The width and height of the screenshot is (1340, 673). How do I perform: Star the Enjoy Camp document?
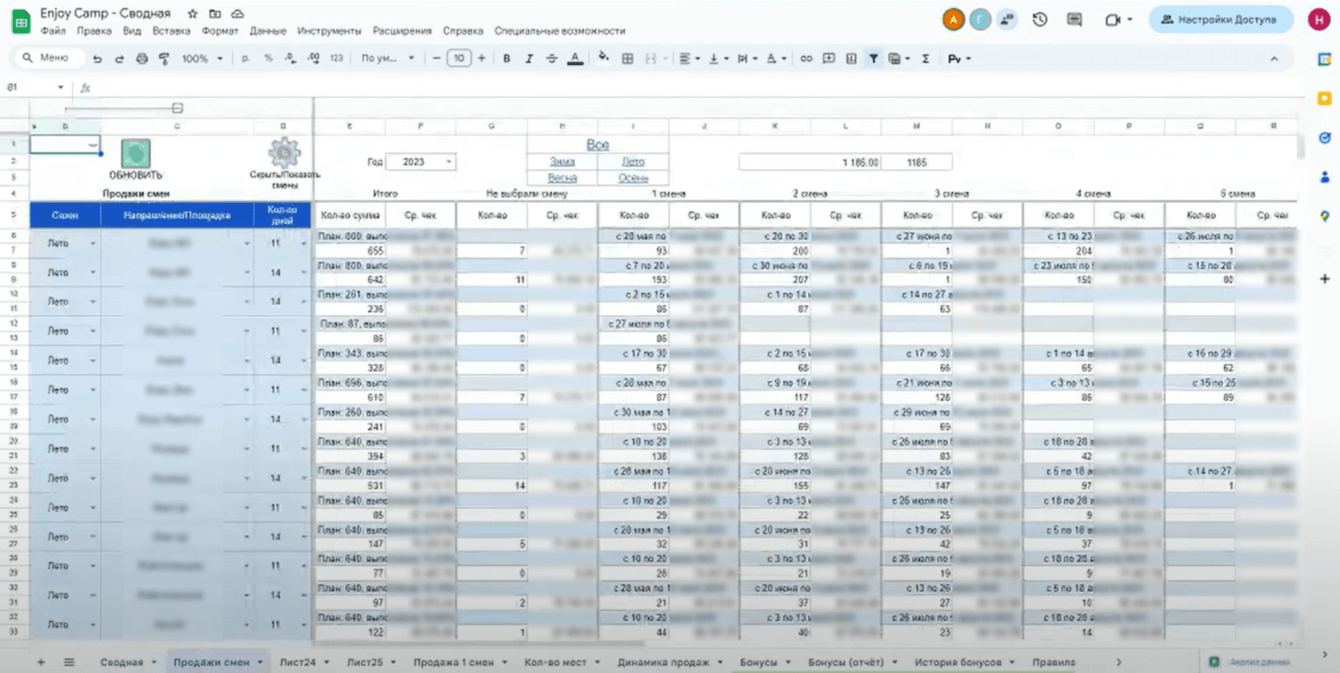[193, 14]
